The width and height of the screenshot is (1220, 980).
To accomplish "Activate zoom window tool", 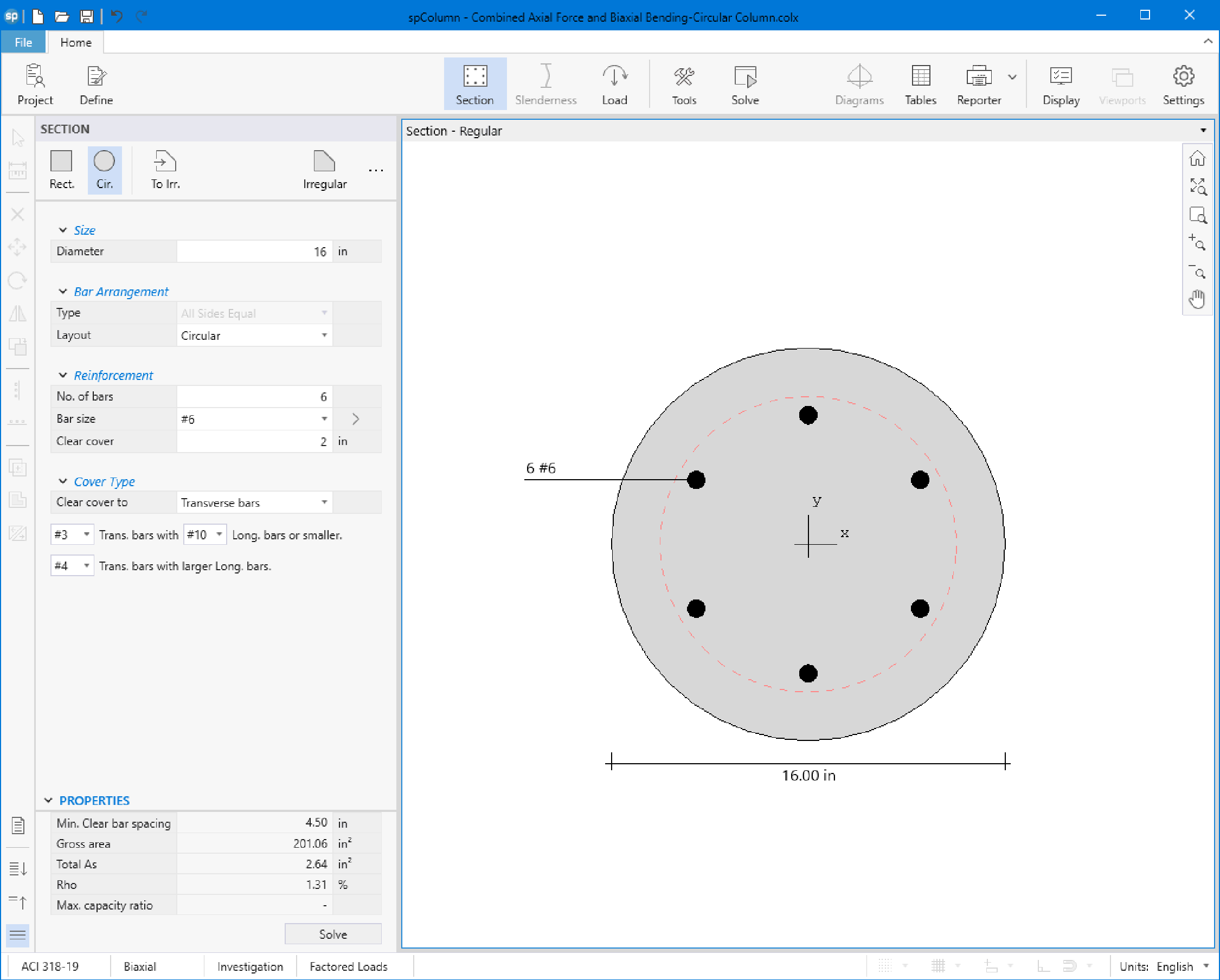I will (x=1197, y=215).
